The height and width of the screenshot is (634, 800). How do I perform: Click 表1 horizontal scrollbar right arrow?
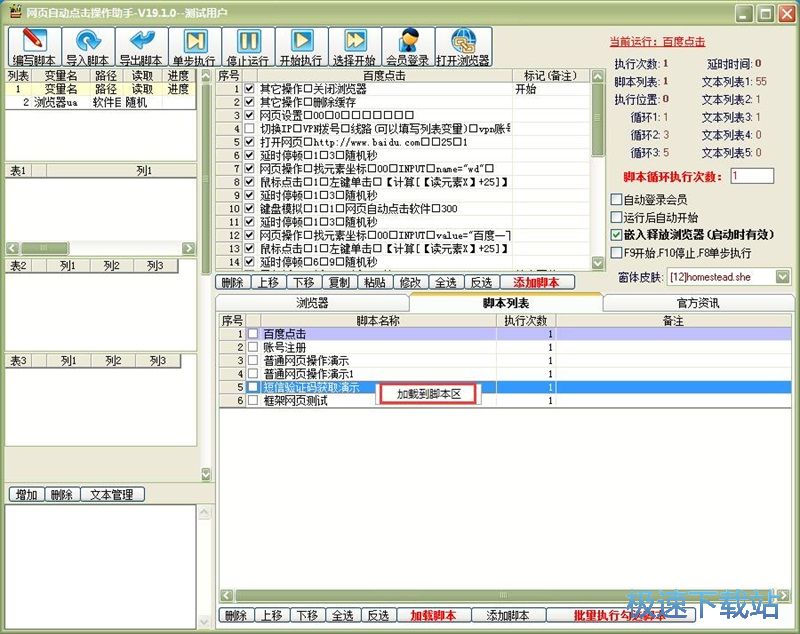189,248
